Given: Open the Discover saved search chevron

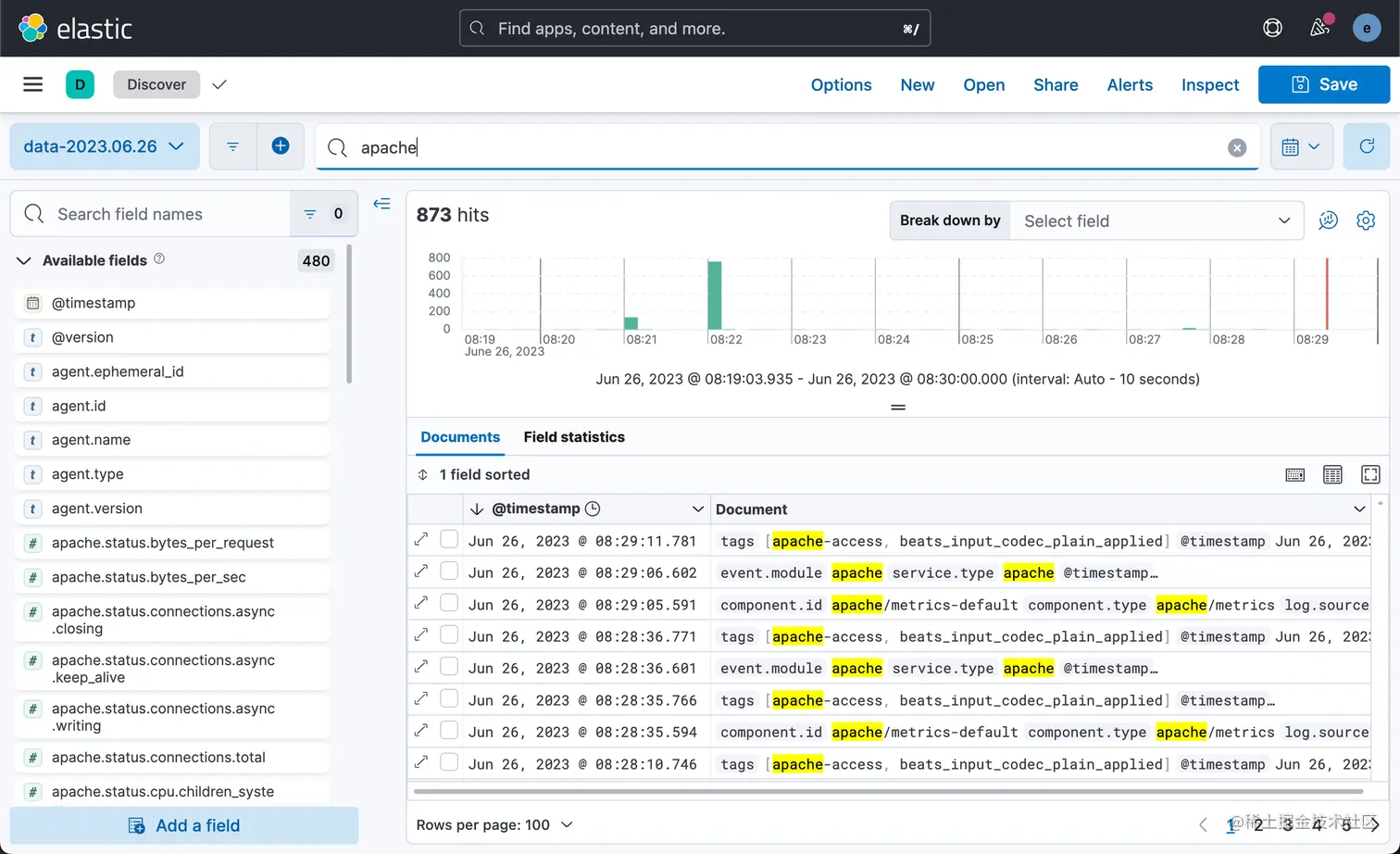Looking at the screenshot, I should click(219, 84).
